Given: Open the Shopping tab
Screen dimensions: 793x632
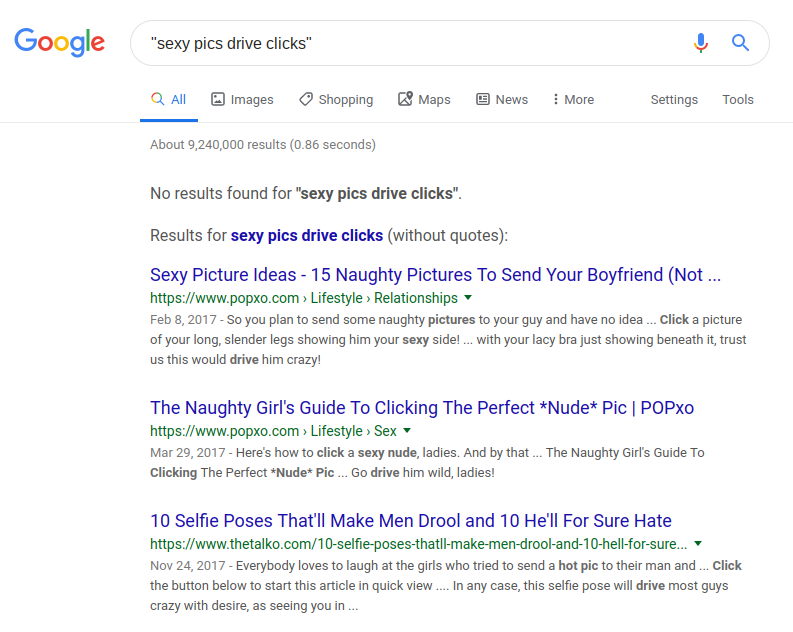Looking at the screenshot, I should [336, 100].
